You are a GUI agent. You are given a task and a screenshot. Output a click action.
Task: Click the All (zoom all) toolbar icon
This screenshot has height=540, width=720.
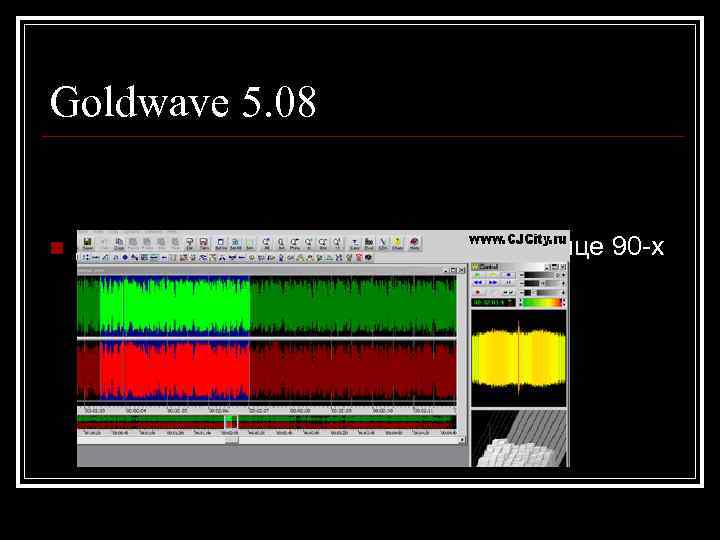(x=267, y=243)
